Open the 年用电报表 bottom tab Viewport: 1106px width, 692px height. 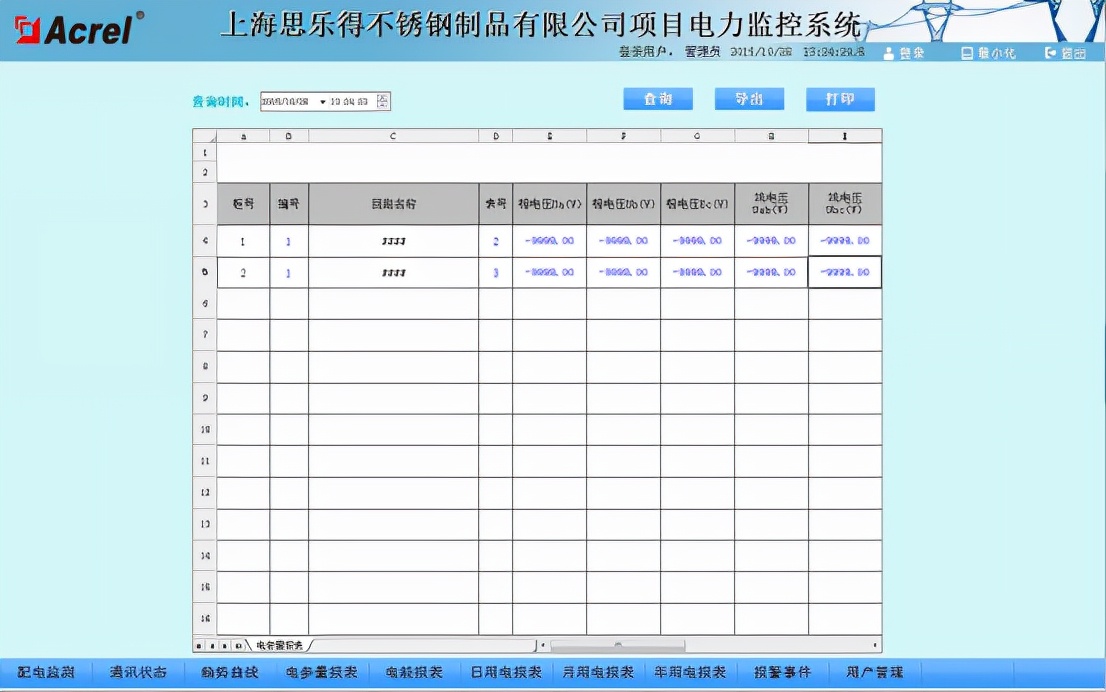pos(690,672)
